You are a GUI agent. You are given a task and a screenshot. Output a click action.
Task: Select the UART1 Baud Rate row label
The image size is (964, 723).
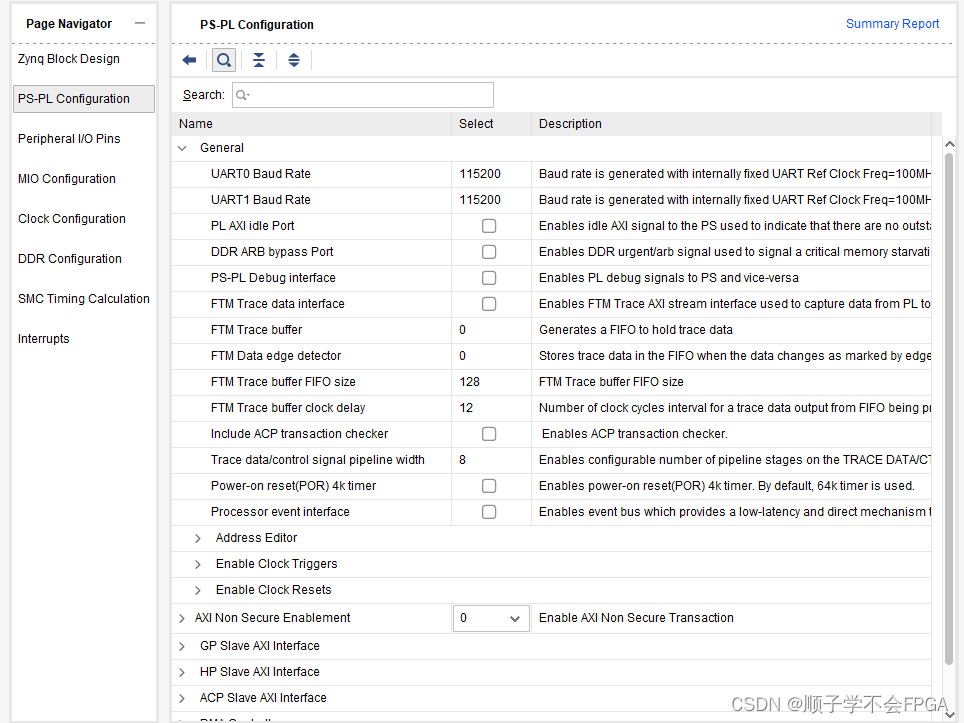261,200
